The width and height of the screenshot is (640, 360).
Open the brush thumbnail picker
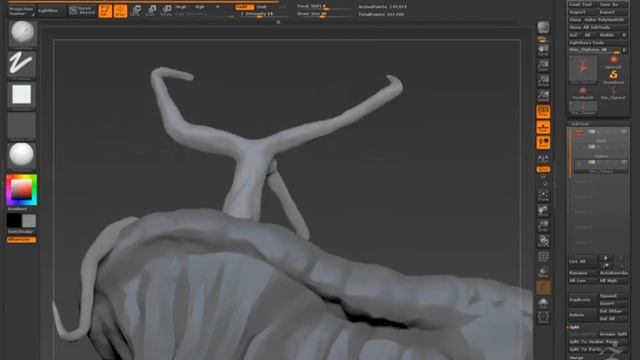coord(23,33)
